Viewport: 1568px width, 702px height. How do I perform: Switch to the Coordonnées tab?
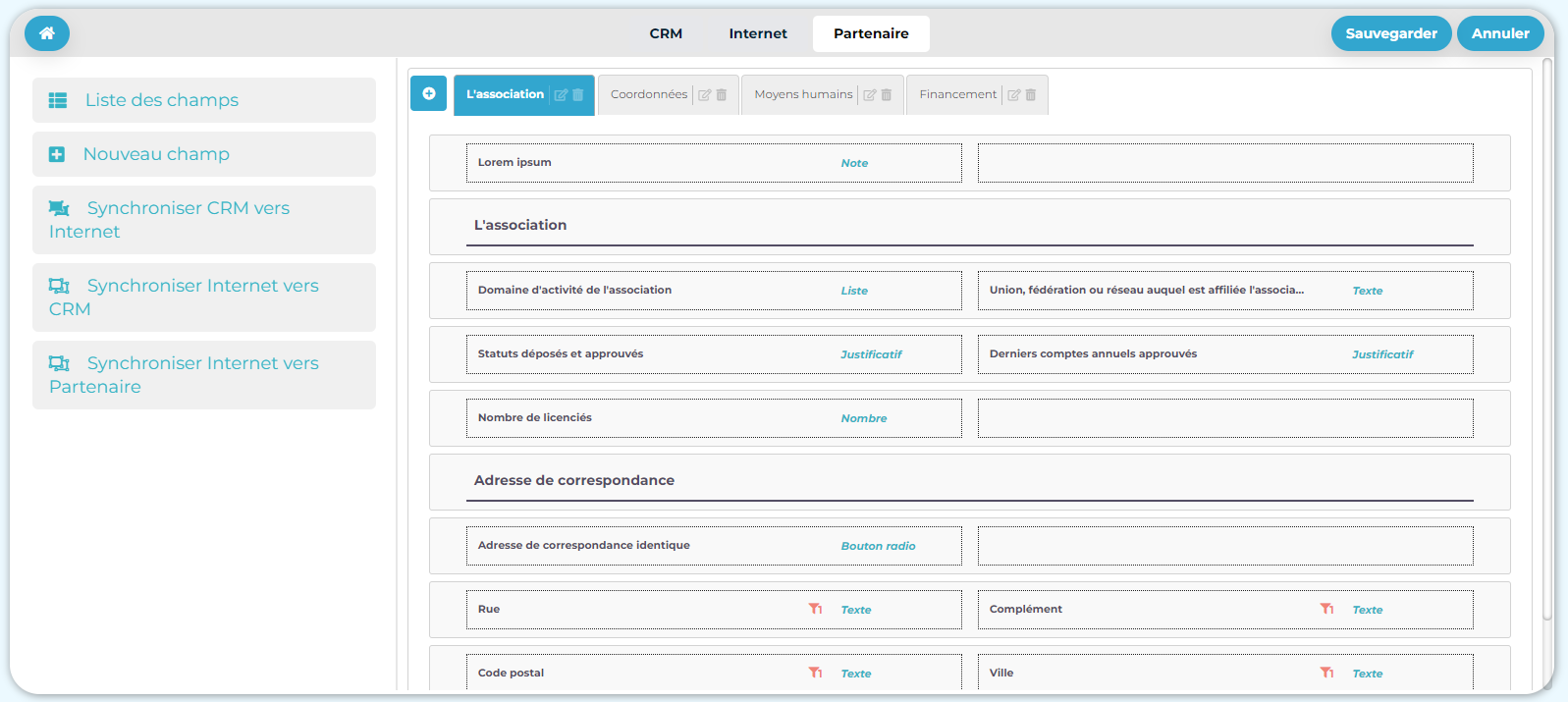click(648, 94)
